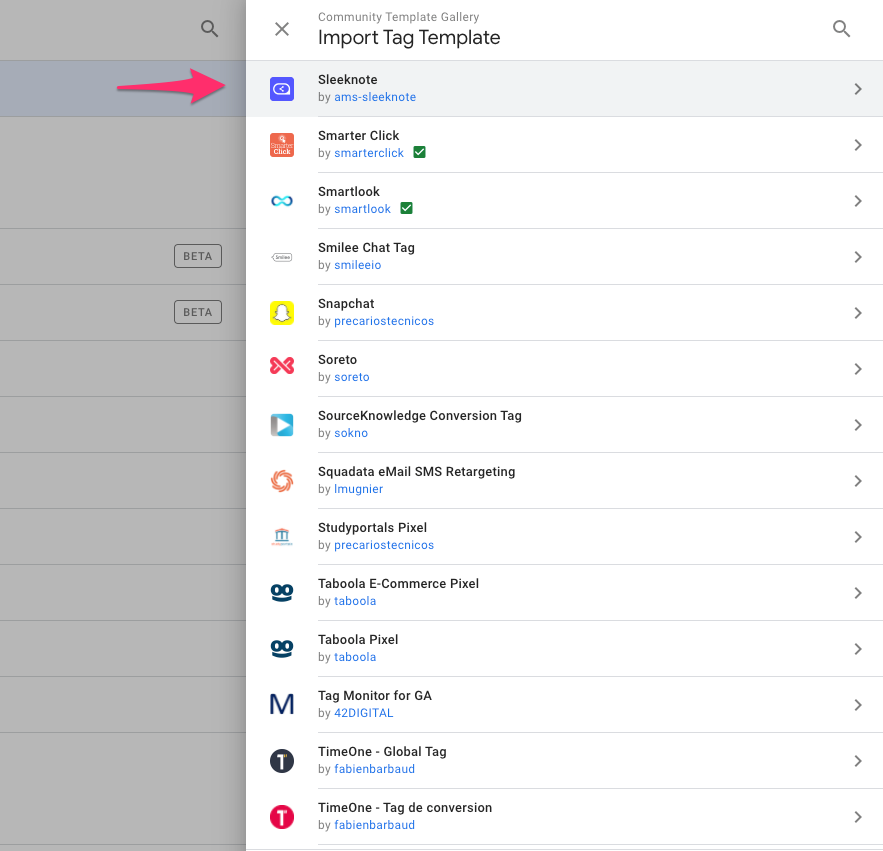The image size is (883, 851).
Task: Expand the Smilee Chat Tag chevron
Action: coord(857,257)
